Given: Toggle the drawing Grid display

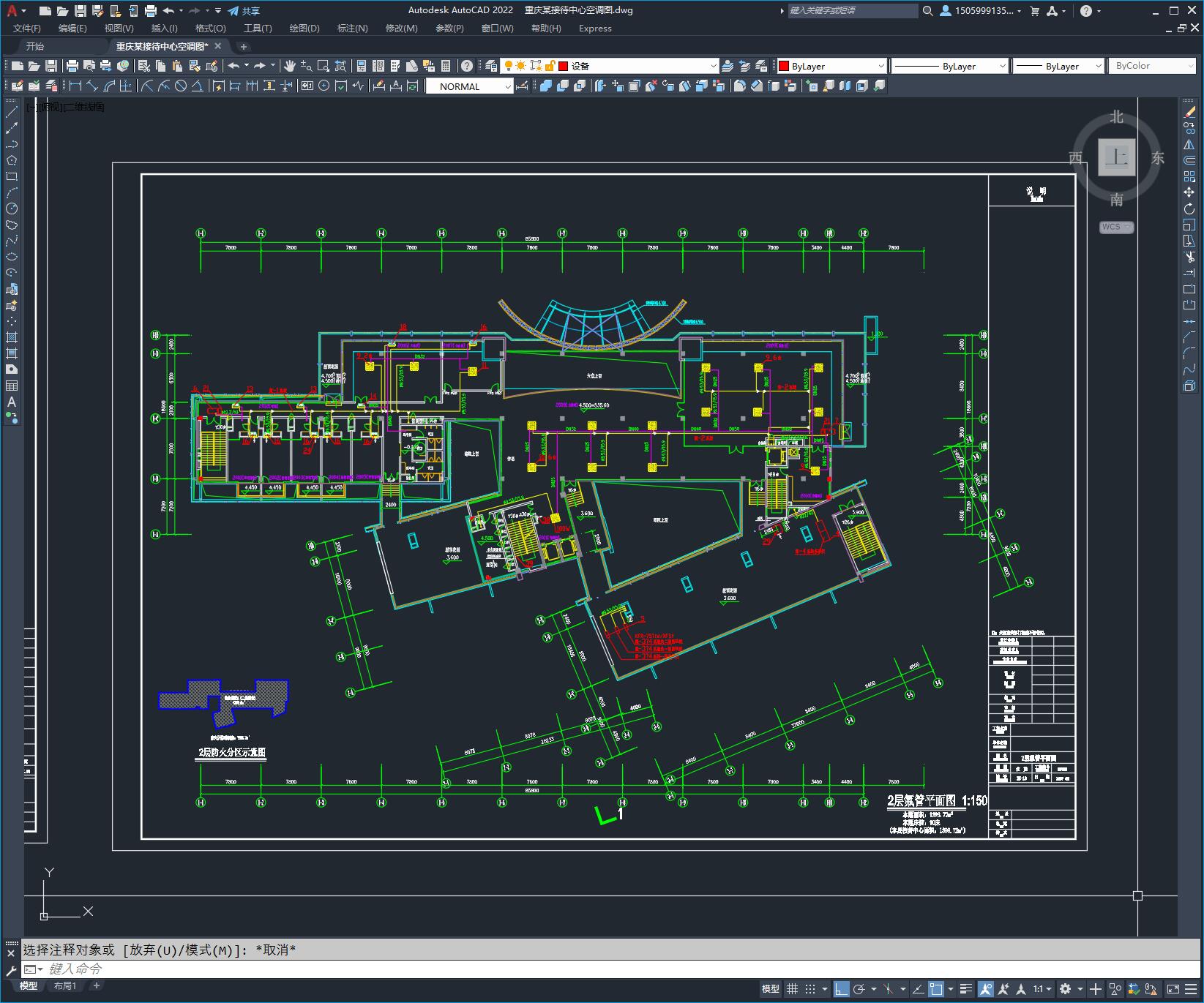Looking at the screenshot, I should click(x=792, y=989).
